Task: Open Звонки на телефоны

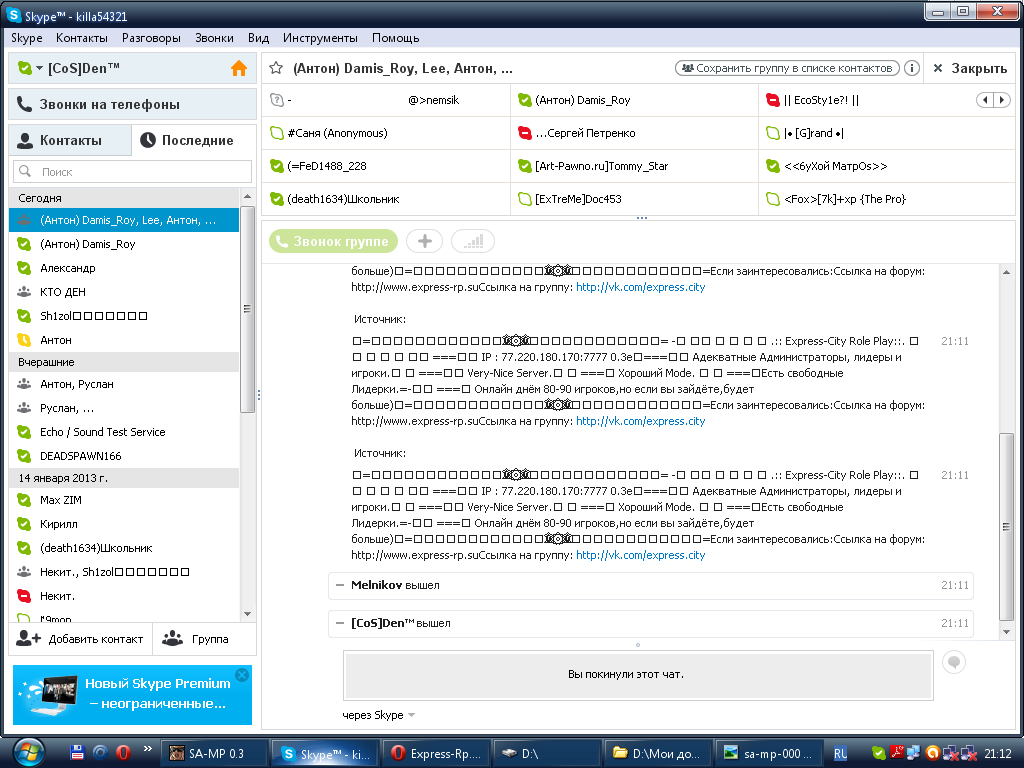Action: point(132,104)
